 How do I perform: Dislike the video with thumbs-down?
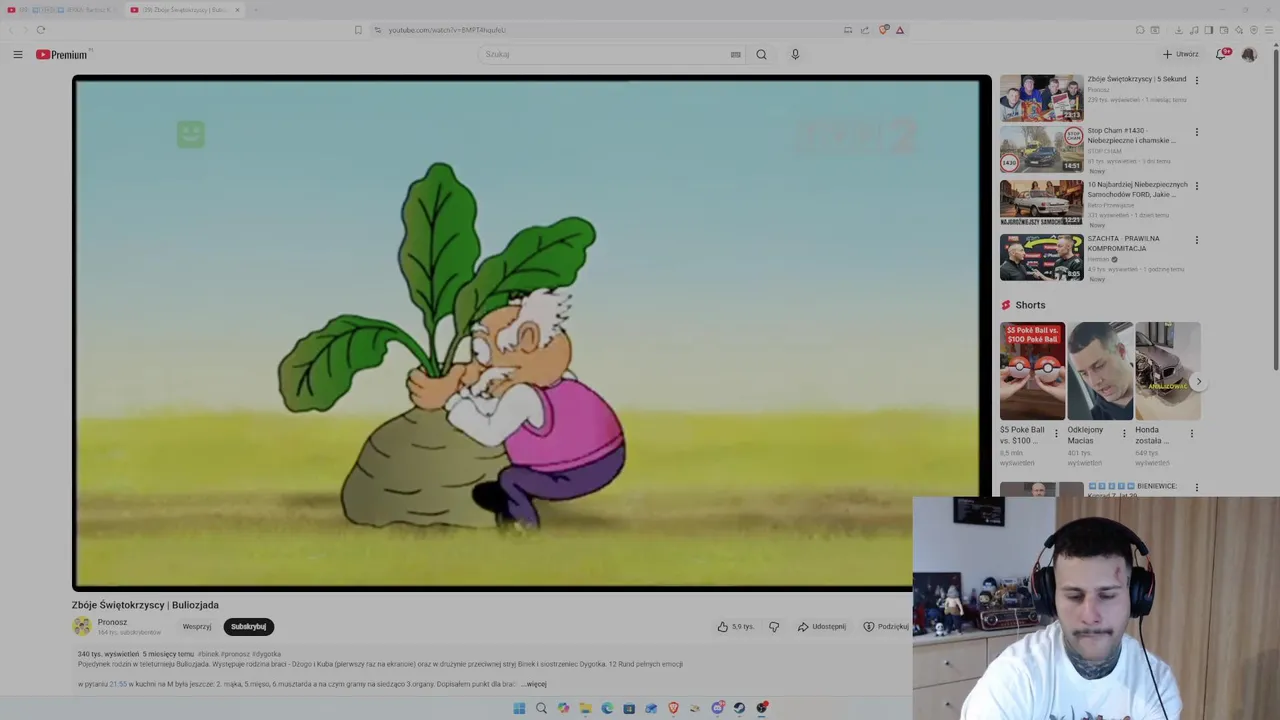click(x=774, y=627)
